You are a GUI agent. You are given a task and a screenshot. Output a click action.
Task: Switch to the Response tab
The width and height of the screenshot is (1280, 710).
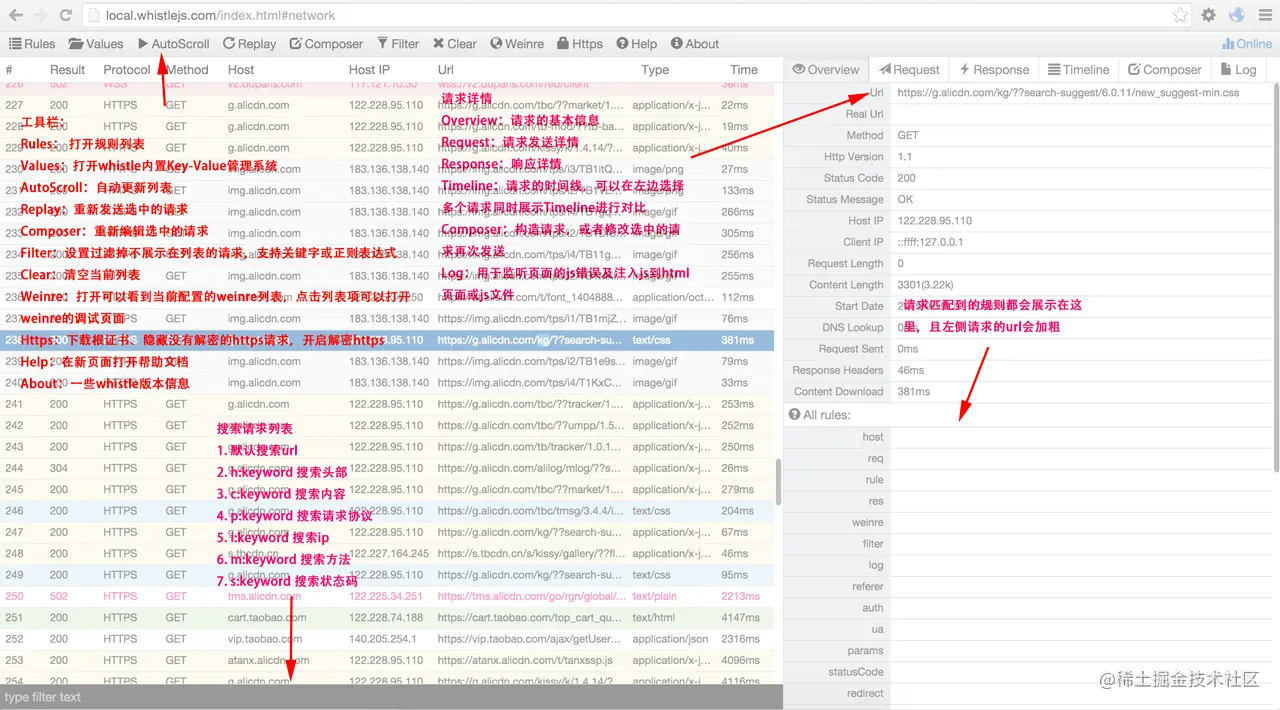click(994, 70)
